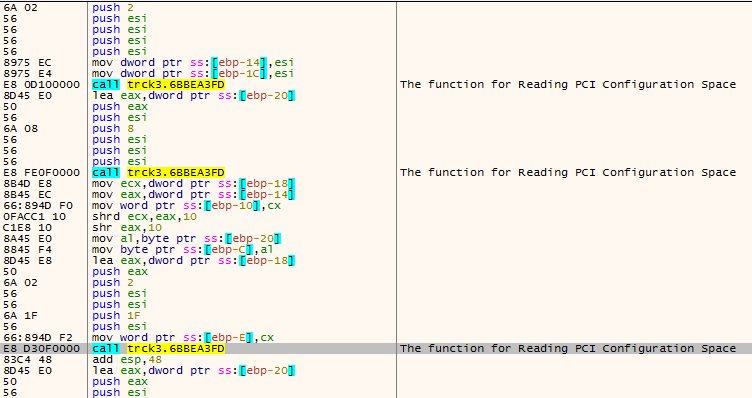Click the comment on the E8 0D100000 row
Image resolution: width=752 pixels, height=398 pixels.
point(568,84)
